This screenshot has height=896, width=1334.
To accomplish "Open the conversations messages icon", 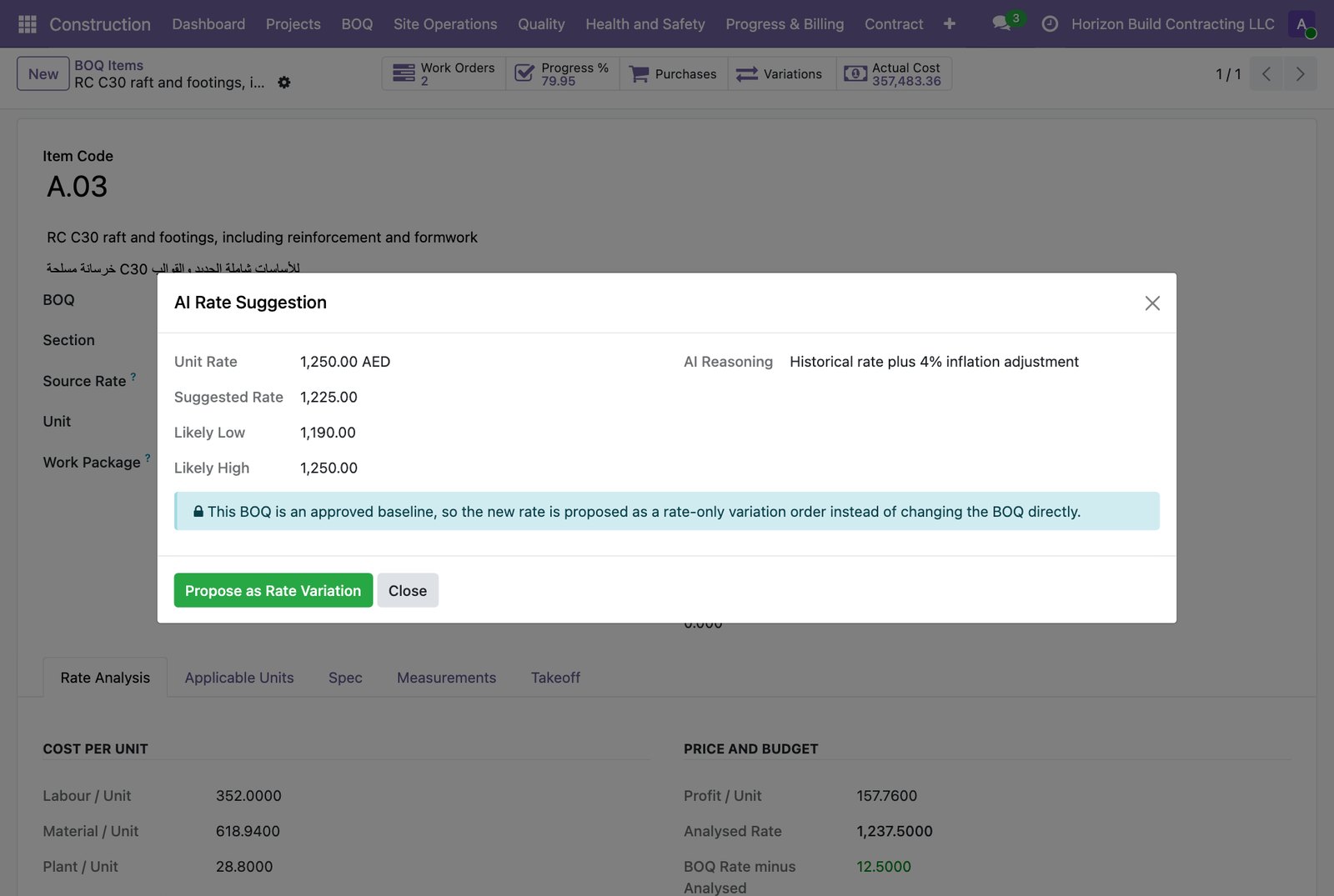I will (x=1002, y=23).
